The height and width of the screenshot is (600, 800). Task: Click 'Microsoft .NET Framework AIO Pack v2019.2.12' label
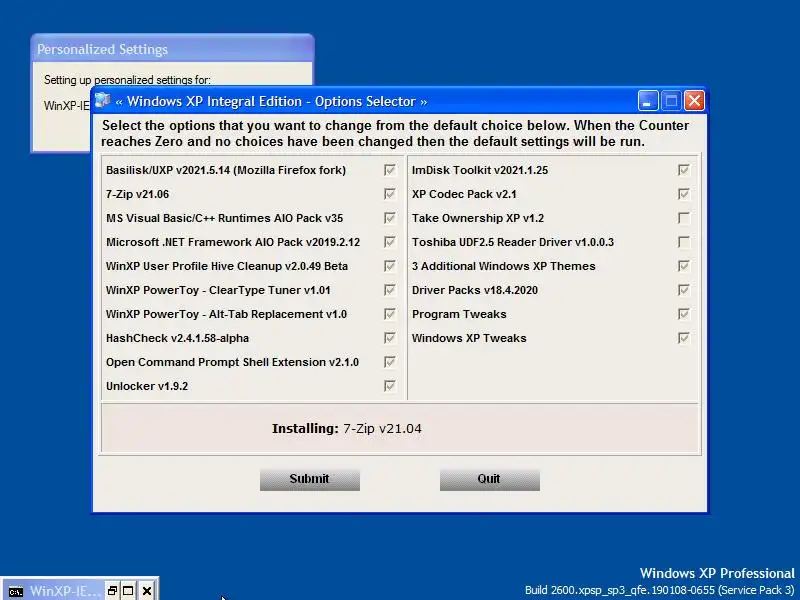(x=233, y=242)
